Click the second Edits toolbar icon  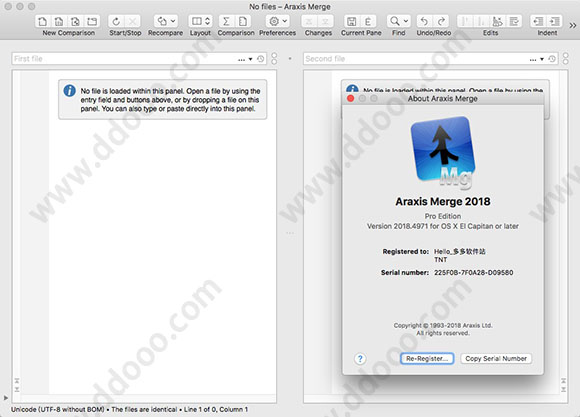tap(482, 21)
